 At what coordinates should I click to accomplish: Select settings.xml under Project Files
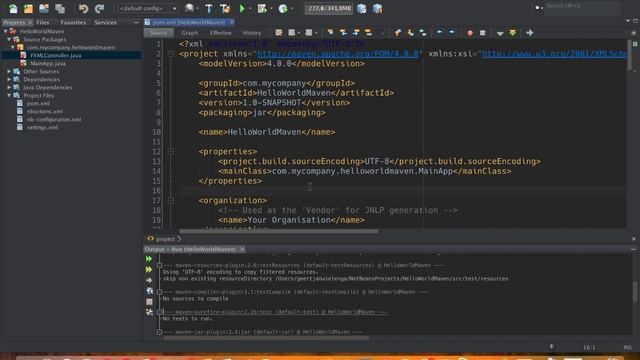point(42,127)
